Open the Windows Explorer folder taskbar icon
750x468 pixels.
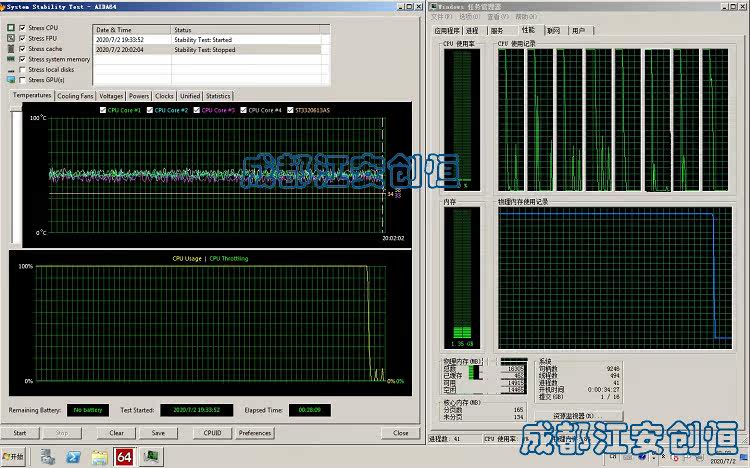tap(99, 457)
